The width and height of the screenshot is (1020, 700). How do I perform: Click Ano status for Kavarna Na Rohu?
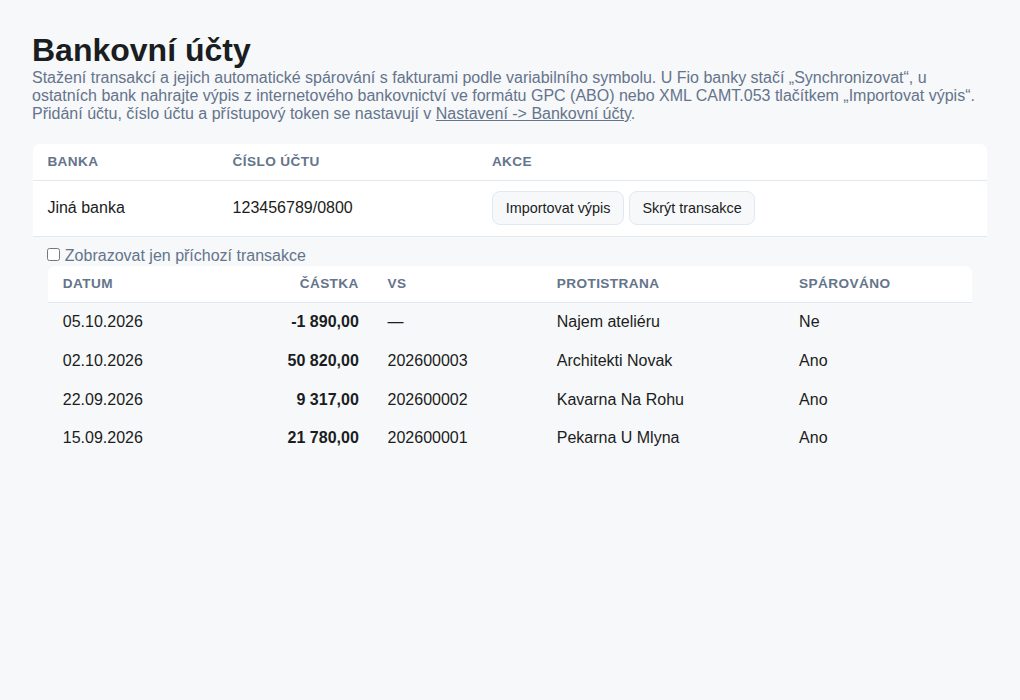pos(813,399)
